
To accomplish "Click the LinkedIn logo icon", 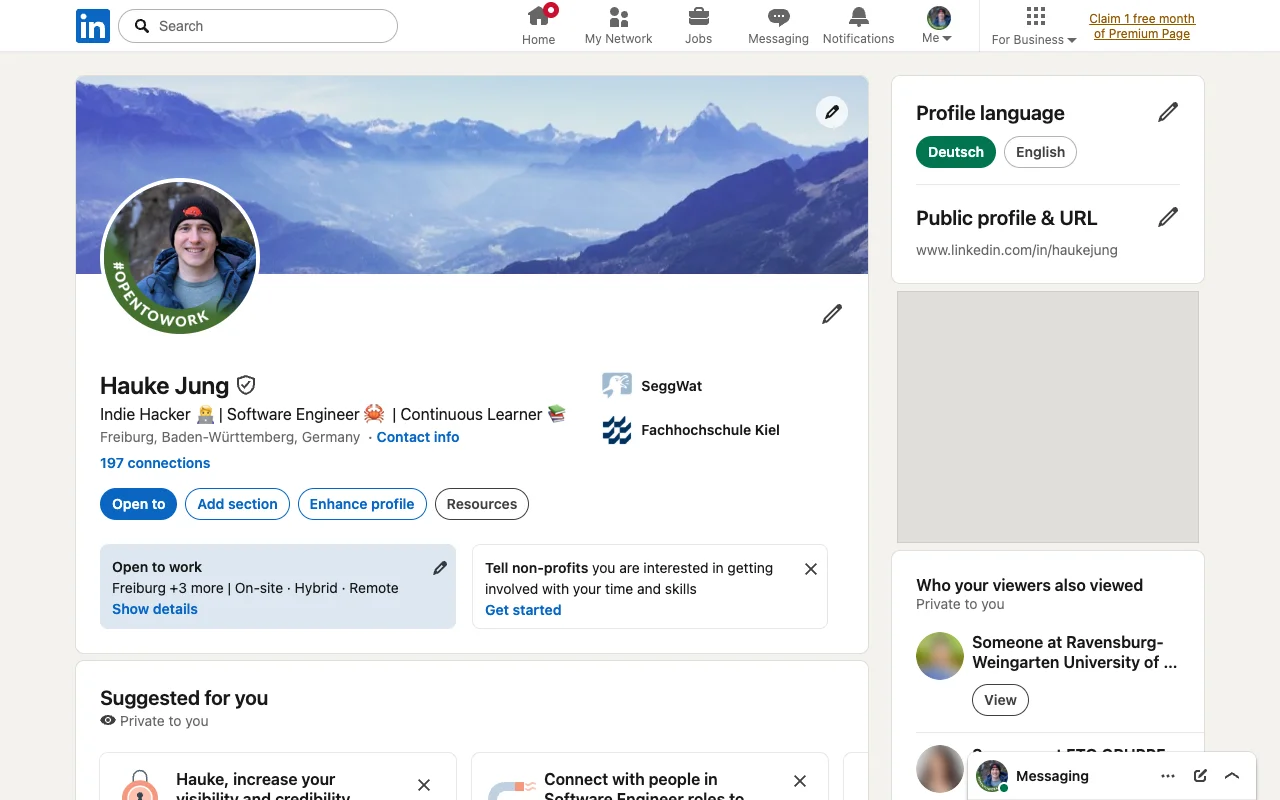I will pyautogui.click(x=93, y=26).
